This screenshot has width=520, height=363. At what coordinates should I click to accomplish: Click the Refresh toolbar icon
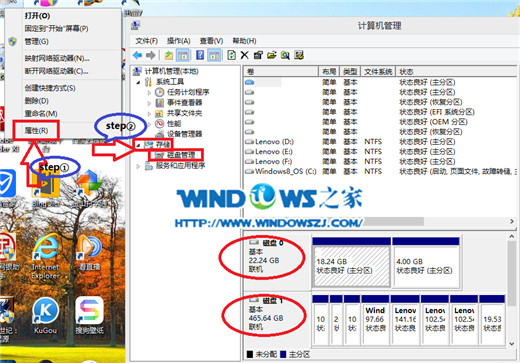(231, 55)
